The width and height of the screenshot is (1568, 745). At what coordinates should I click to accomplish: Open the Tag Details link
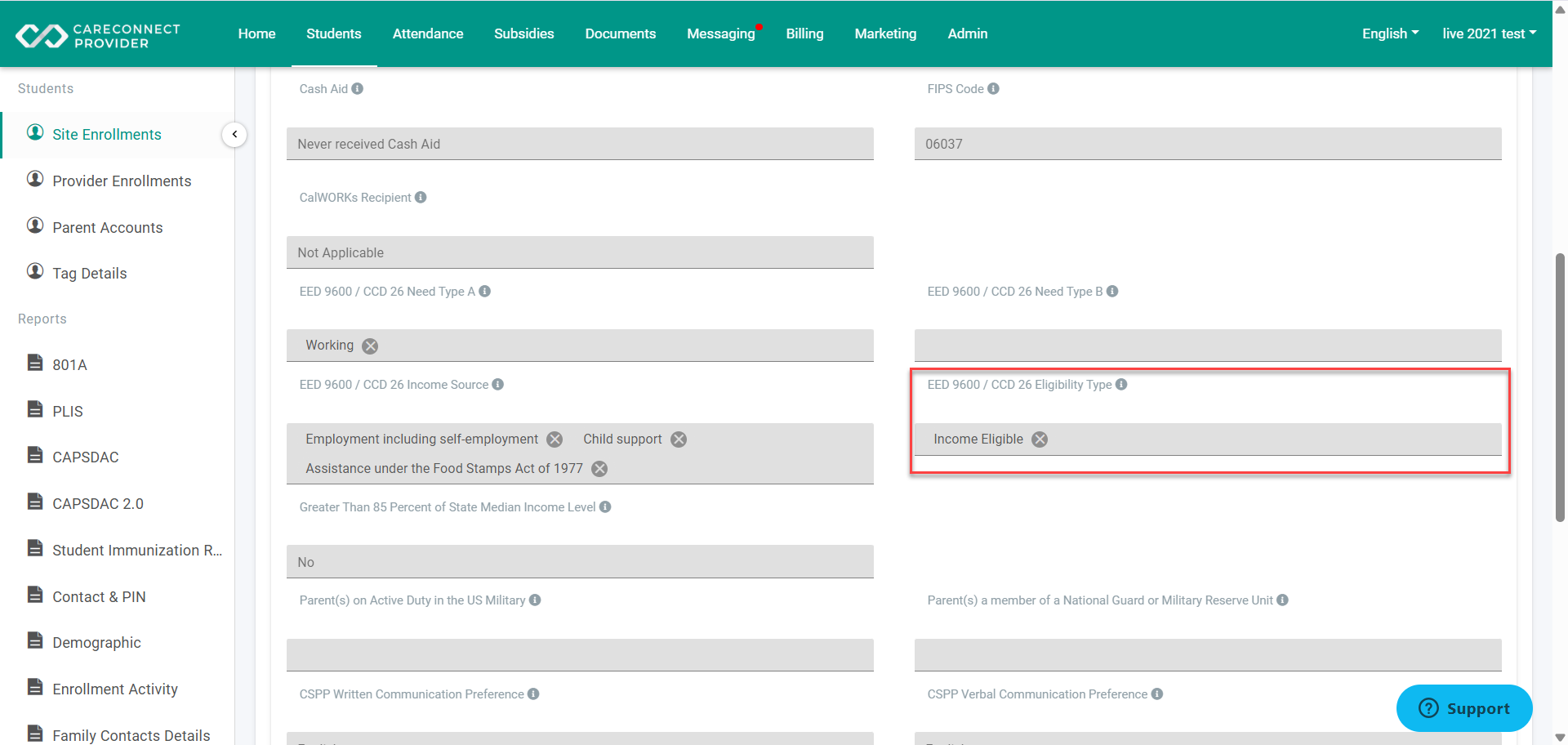pos(90,274)
